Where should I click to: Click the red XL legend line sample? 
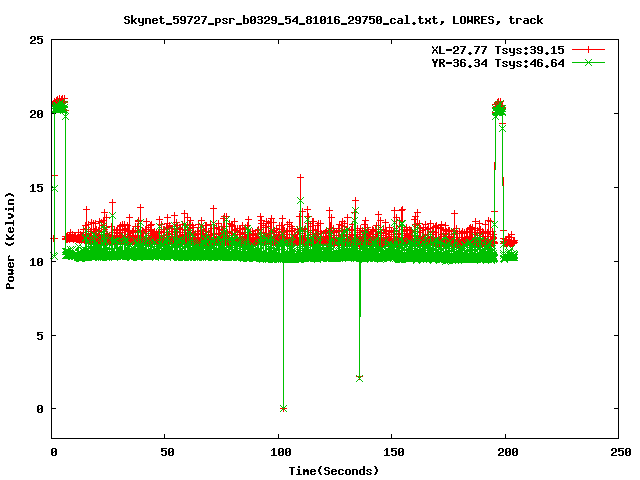(588, 50)
